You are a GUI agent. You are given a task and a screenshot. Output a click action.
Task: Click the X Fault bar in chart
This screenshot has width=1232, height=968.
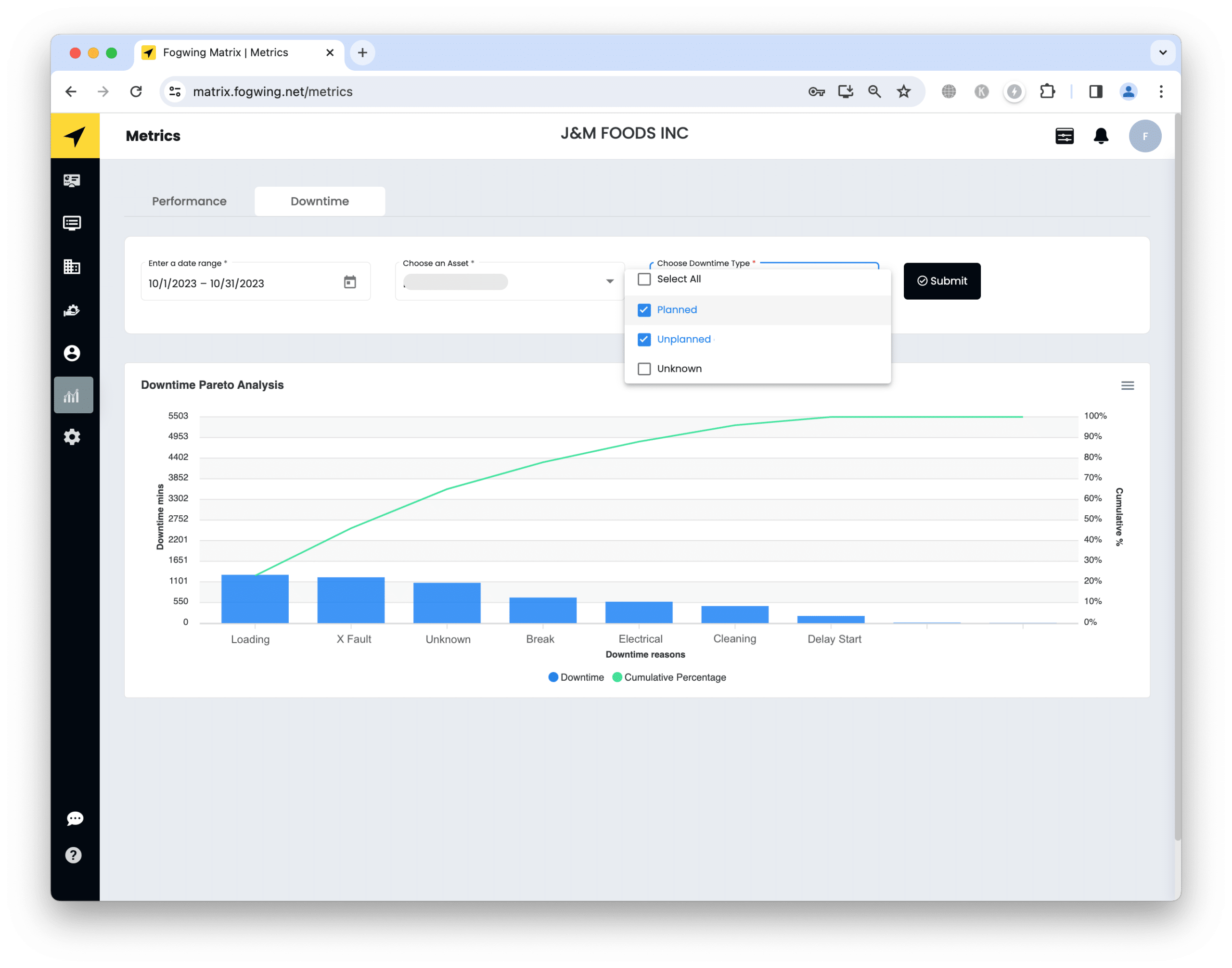(x=351, y=600)
